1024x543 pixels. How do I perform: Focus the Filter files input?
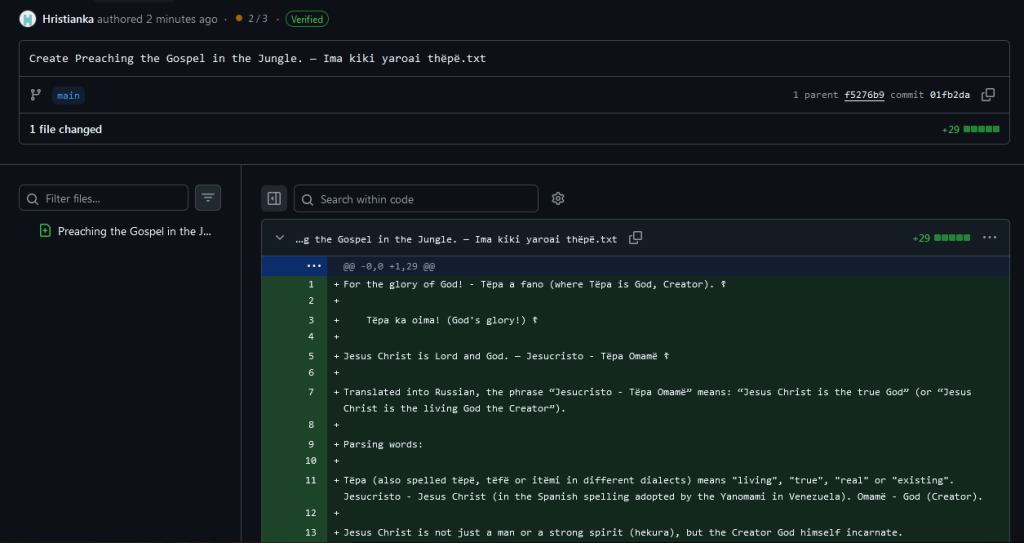pos(104,198)
